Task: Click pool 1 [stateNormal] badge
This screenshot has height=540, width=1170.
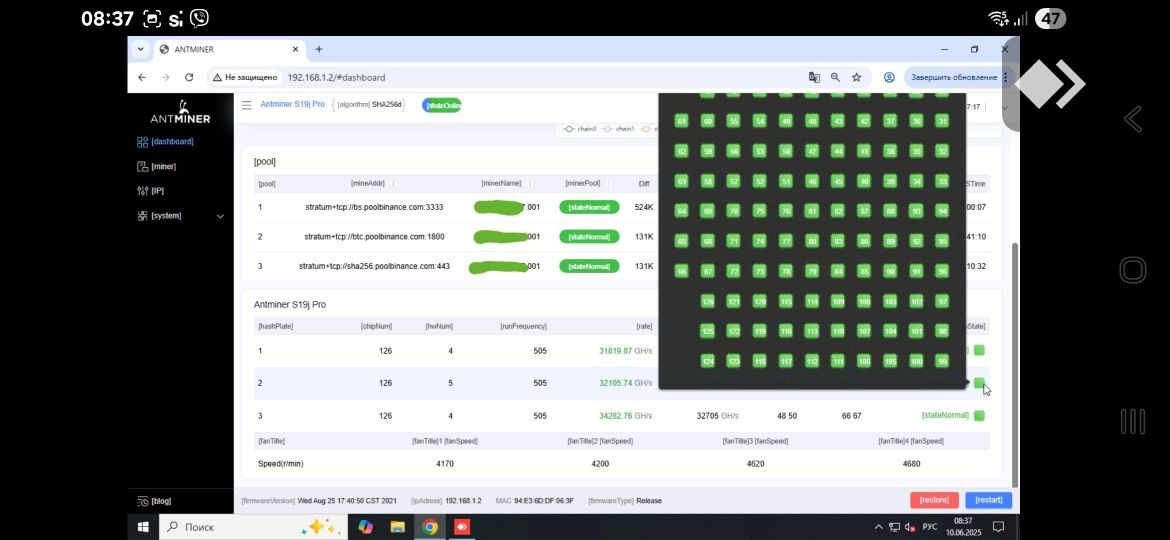Action: click(x=589, y=207)
